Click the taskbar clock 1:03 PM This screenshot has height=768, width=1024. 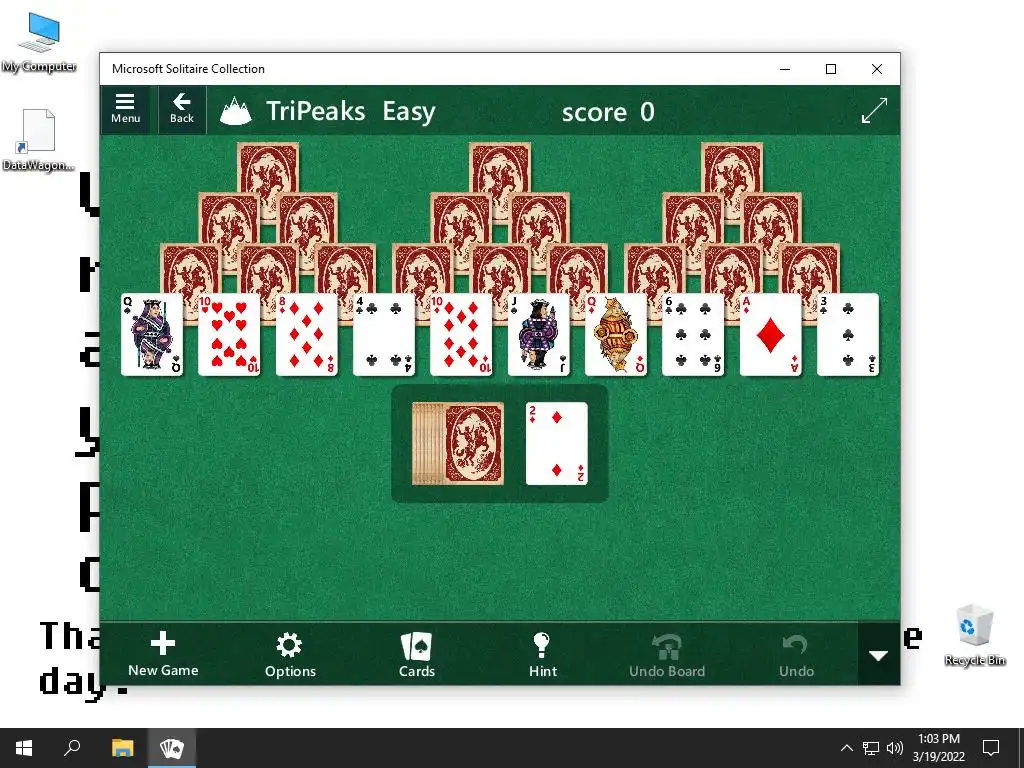[938, 748]
